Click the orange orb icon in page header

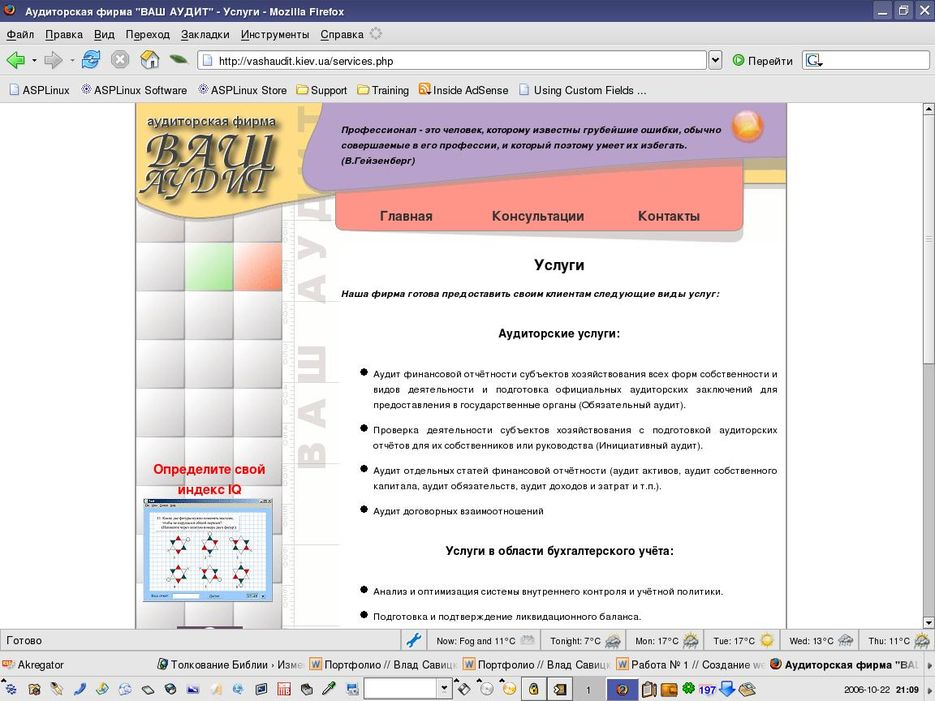click(x=747, y=126)
